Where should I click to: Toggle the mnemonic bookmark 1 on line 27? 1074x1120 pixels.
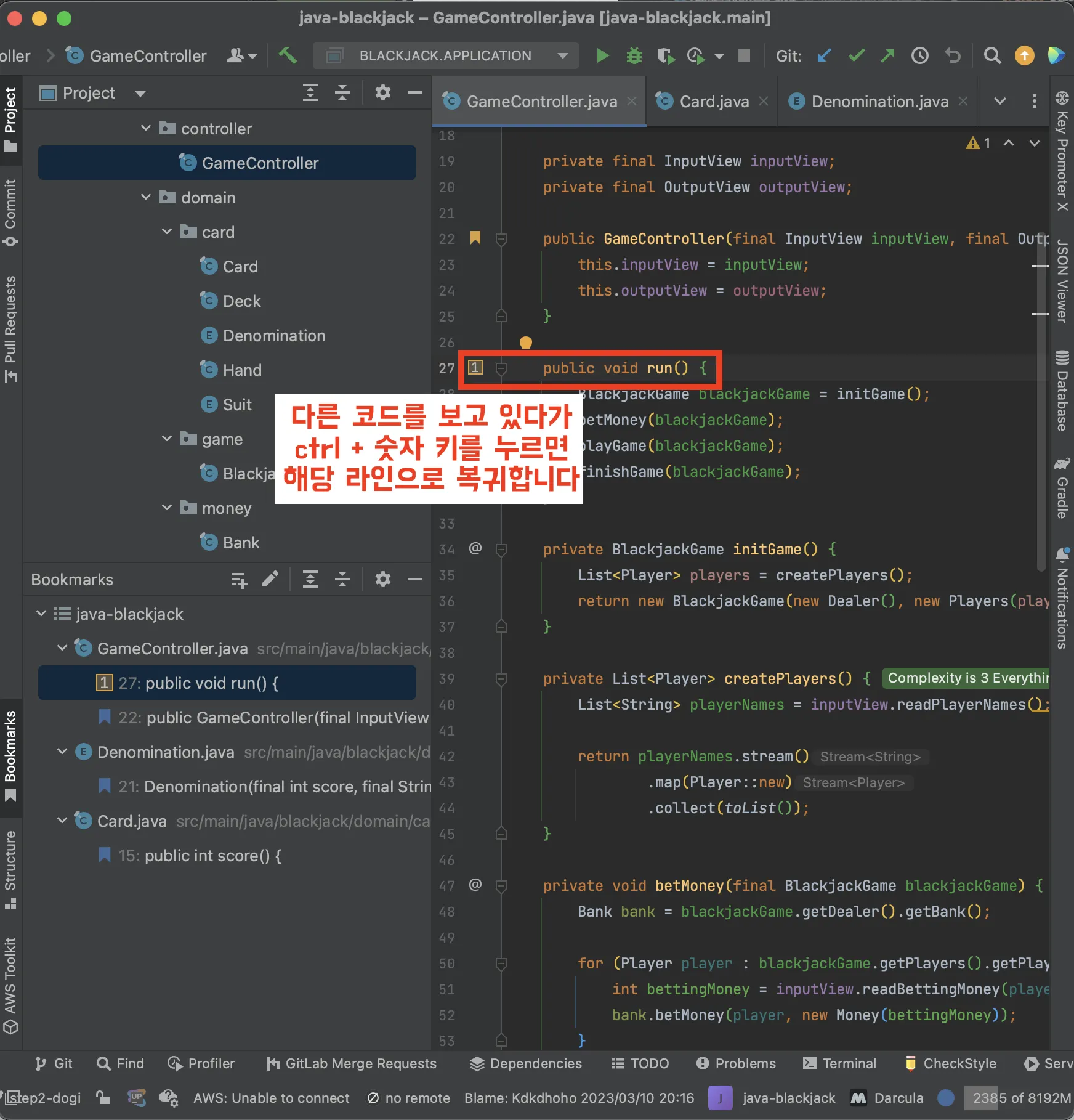pyautogui.click(x=475, y=368)
